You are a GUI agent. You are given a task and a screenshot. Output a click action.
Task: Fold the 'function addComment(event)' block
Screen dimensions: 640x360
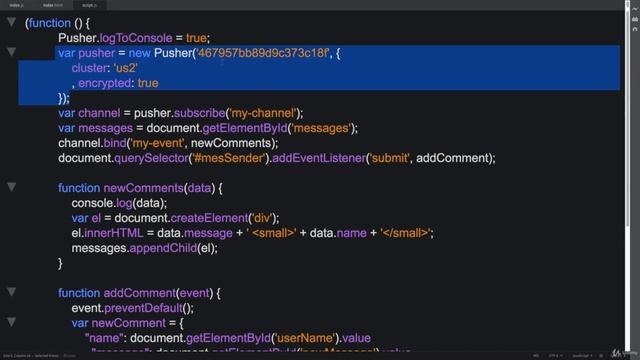pos(11,292)
